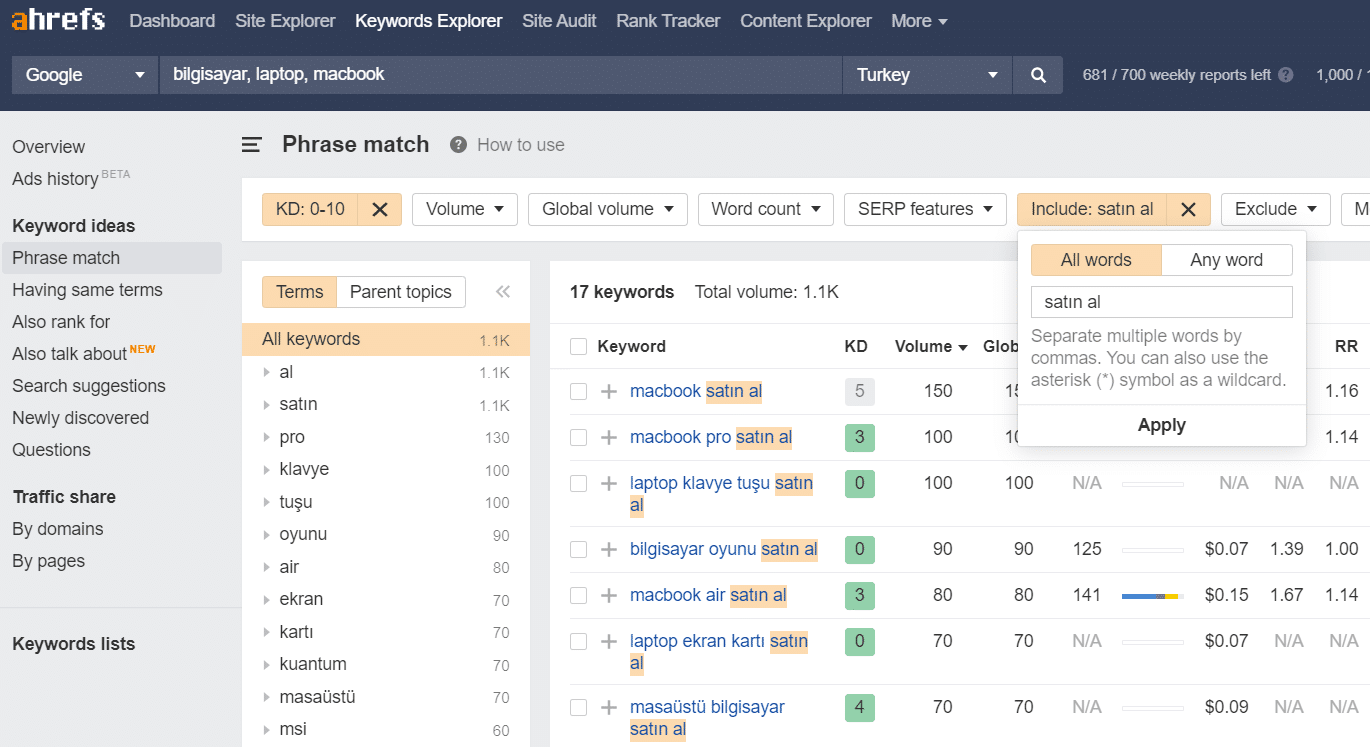Check the bilgisayar oyunu satın al row

(x=578, y=550)
